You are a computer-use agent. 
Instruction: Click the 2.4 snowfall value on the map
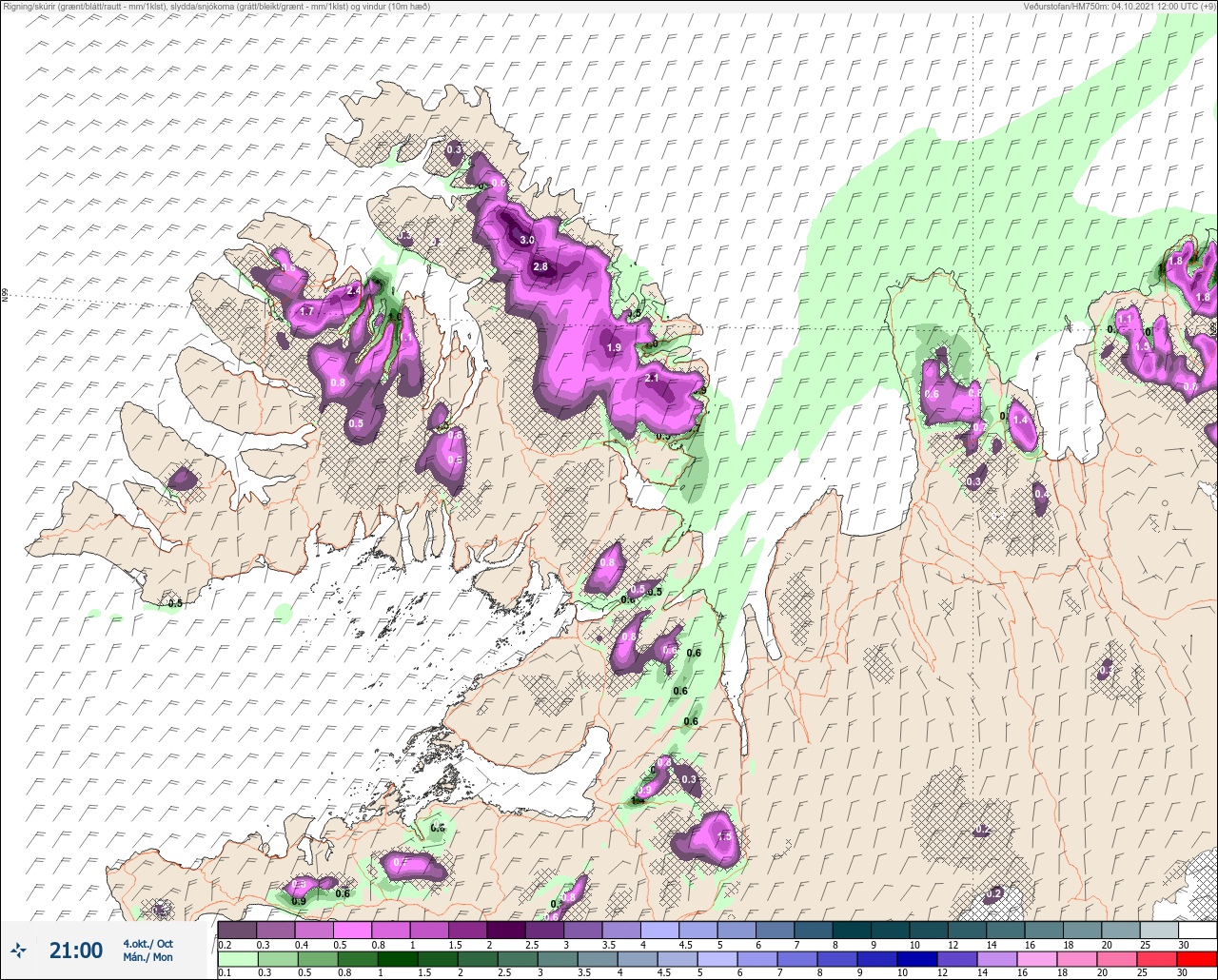point(354,290)
